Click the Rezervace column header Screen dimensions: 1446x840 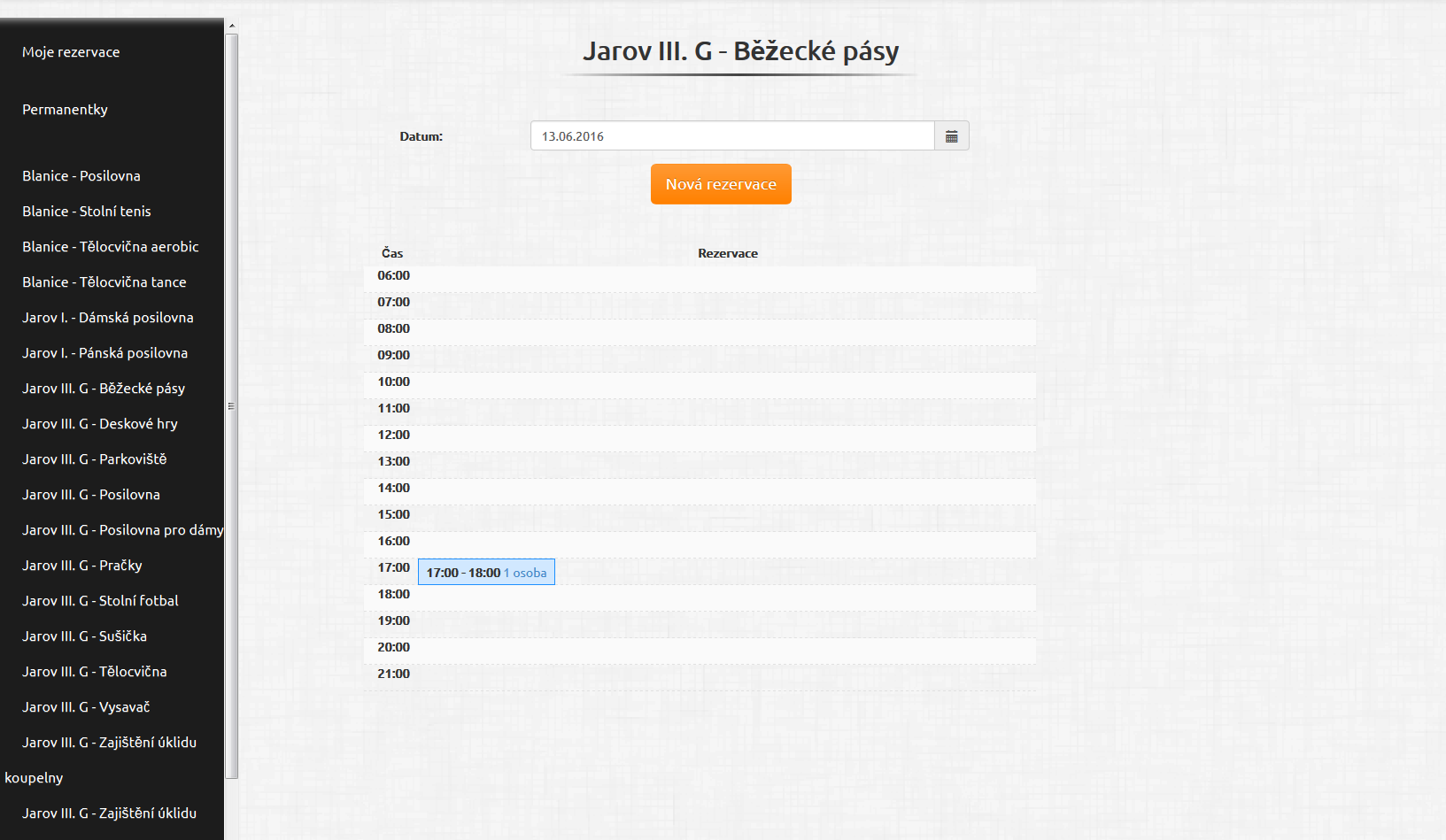728,253
